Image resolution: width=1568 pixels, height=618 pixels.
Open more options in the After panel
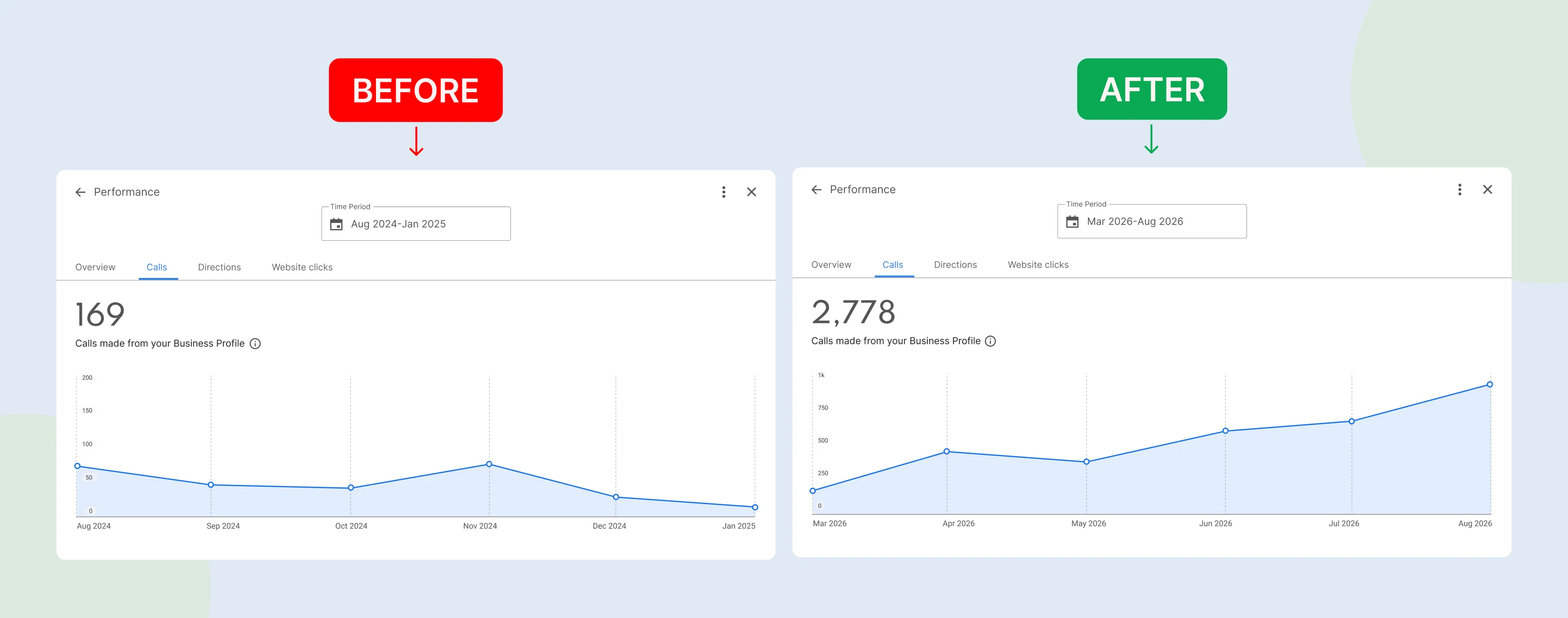(x=1459, y=190)
